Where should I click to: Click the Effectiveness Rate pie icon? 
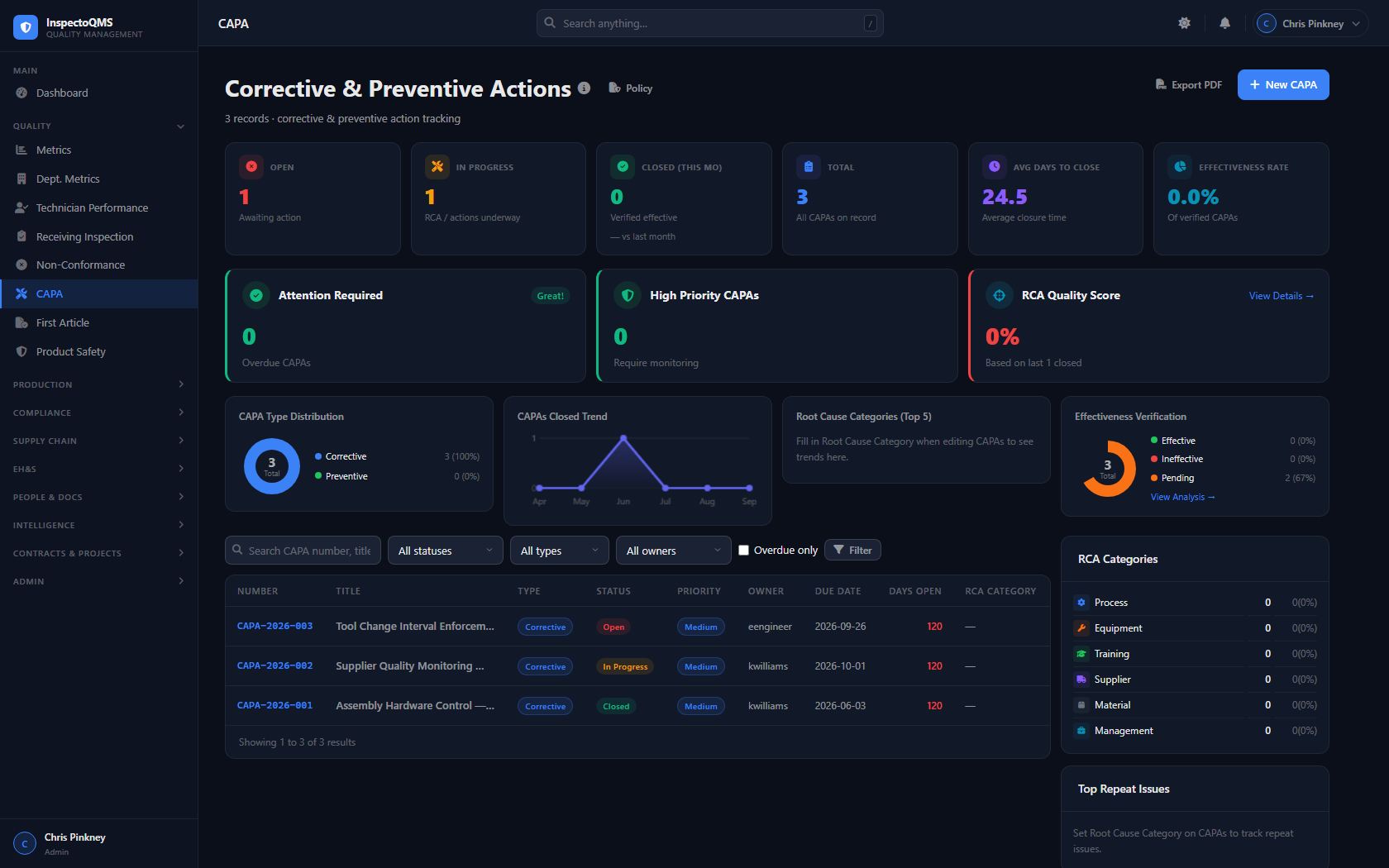[1180, 166]
